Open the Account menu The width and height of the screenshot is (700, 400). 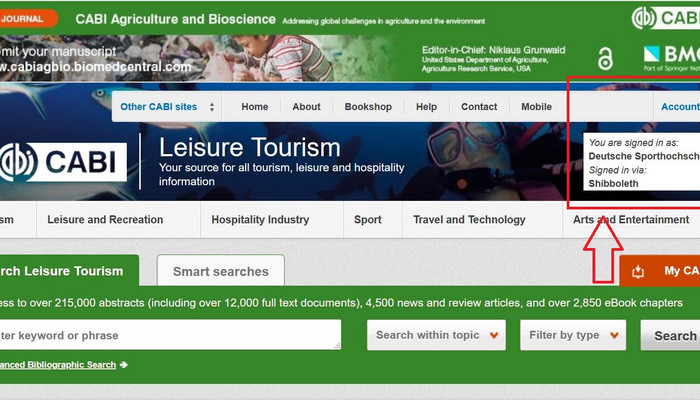point(680,107)
